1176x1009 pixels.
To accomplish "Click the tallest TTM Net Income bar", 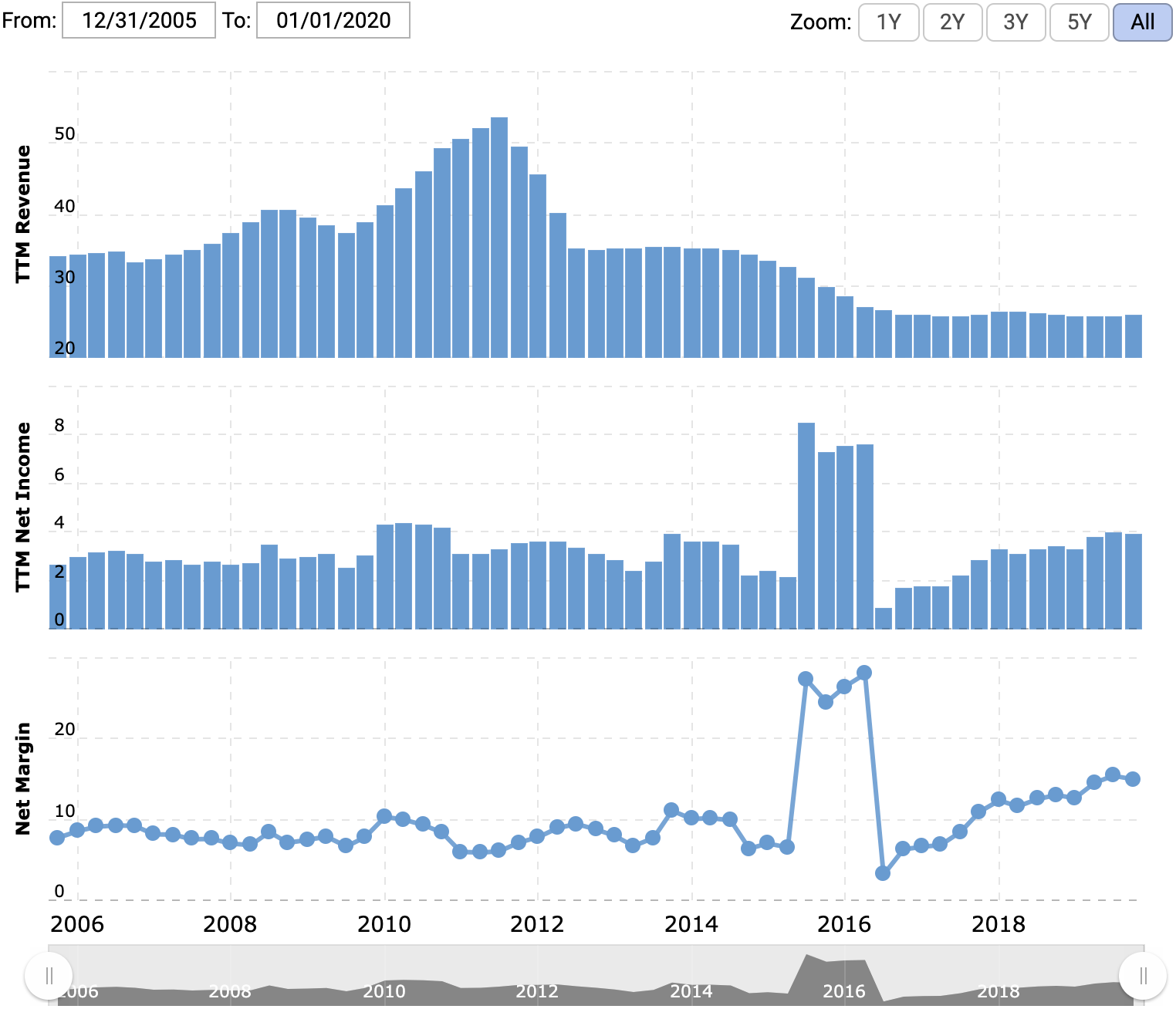I will click(x=806, y=526).
